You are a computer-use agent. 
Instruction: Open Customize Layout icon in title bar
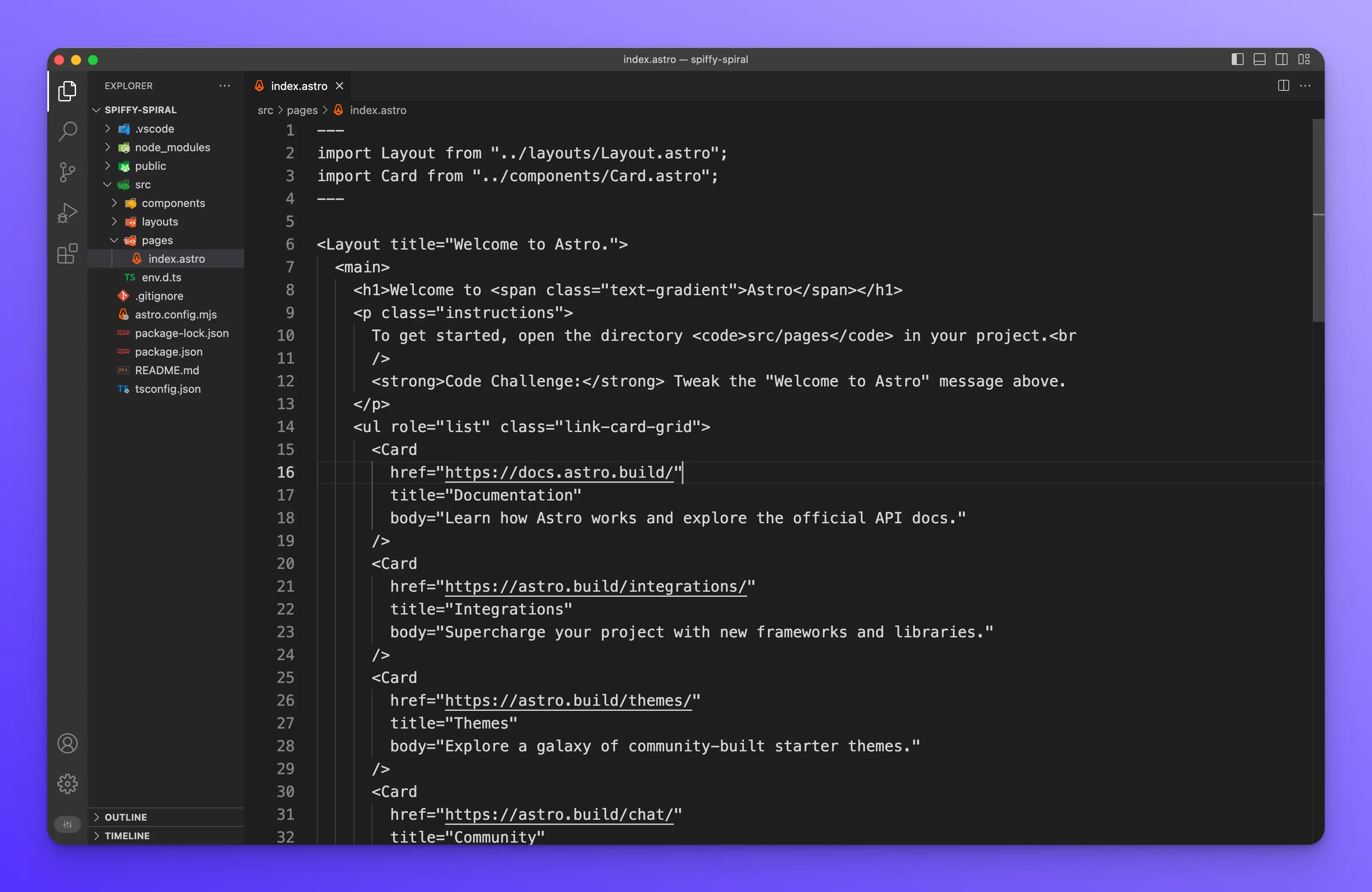tap(1304, 60)
